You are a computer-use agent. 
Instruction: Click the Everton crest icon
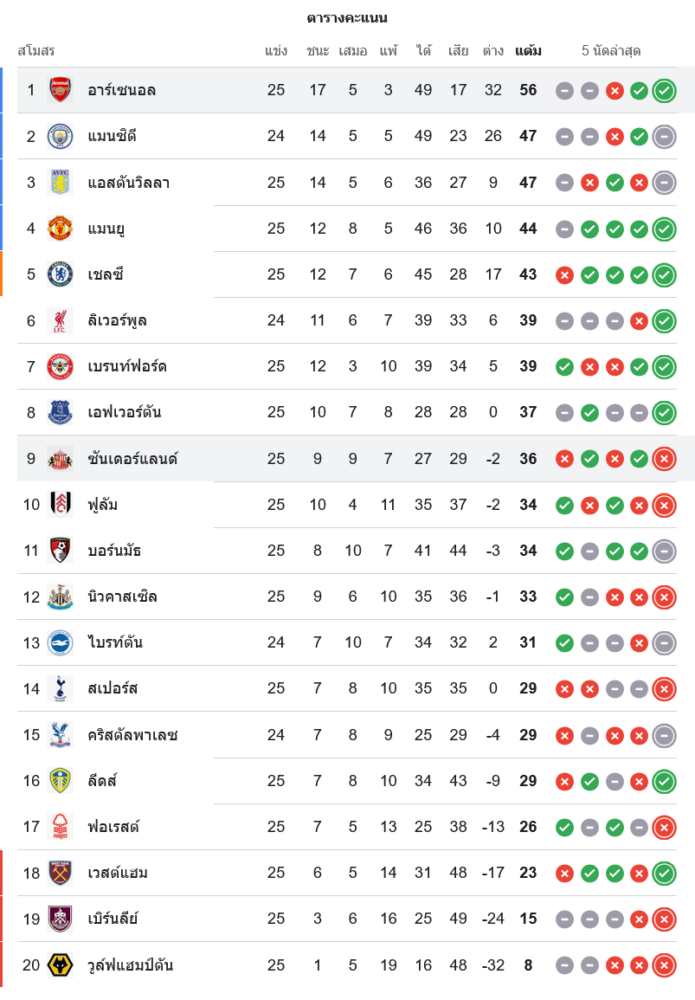point(60,412)
